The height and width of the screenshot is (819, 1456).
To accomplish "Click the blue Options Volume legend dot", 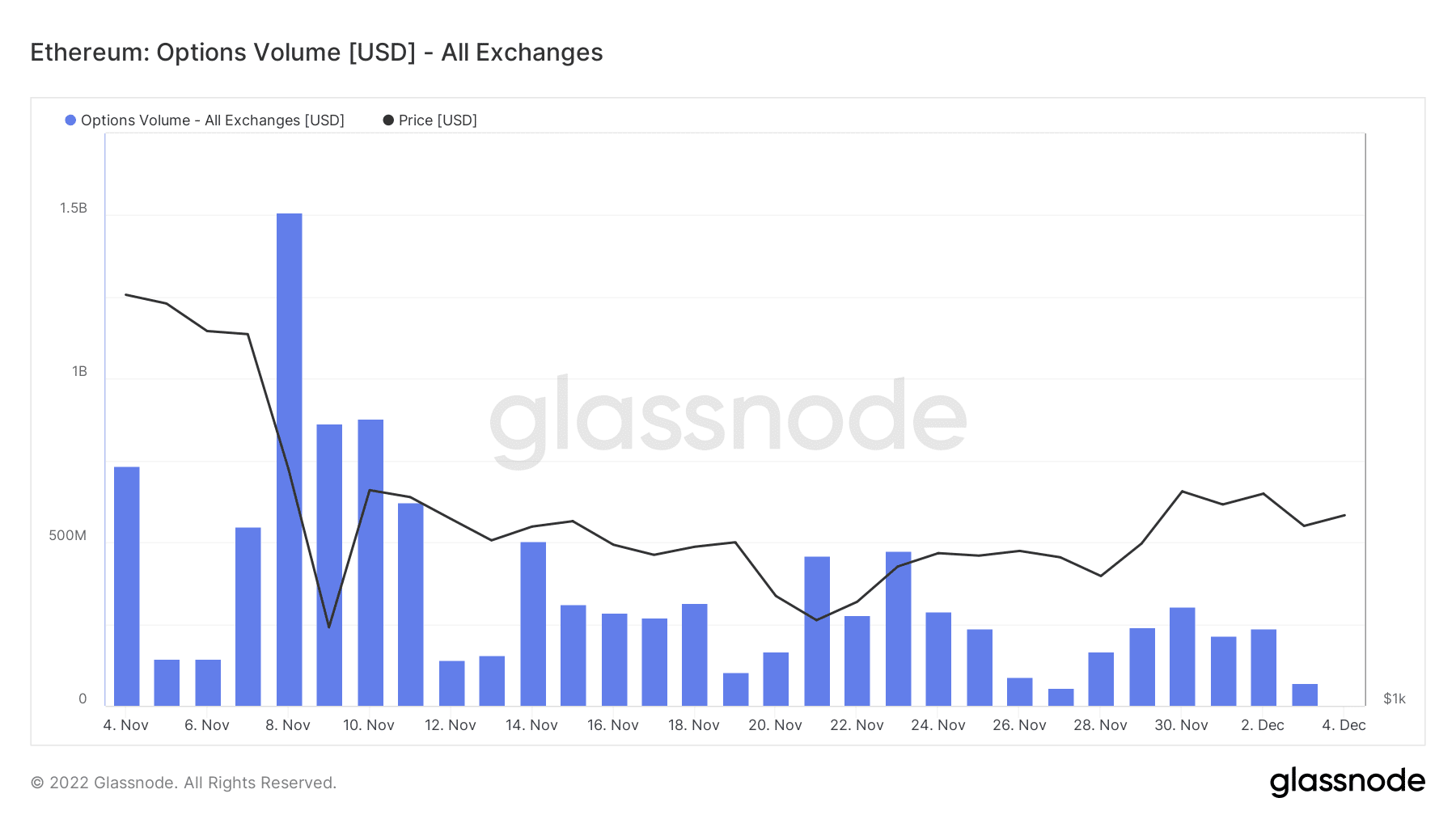I will pyautogui.click(x=70, y=120).
